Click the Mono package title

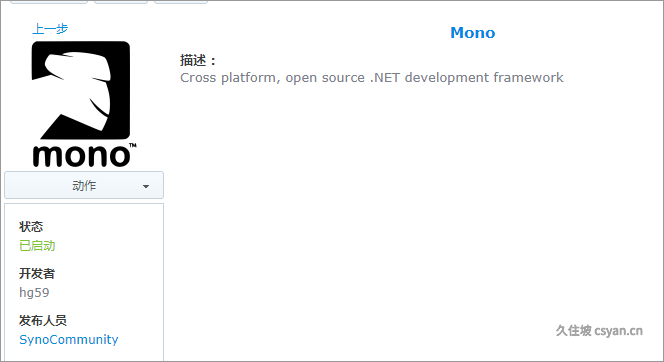pyautogui.click(x=473, y=33)
